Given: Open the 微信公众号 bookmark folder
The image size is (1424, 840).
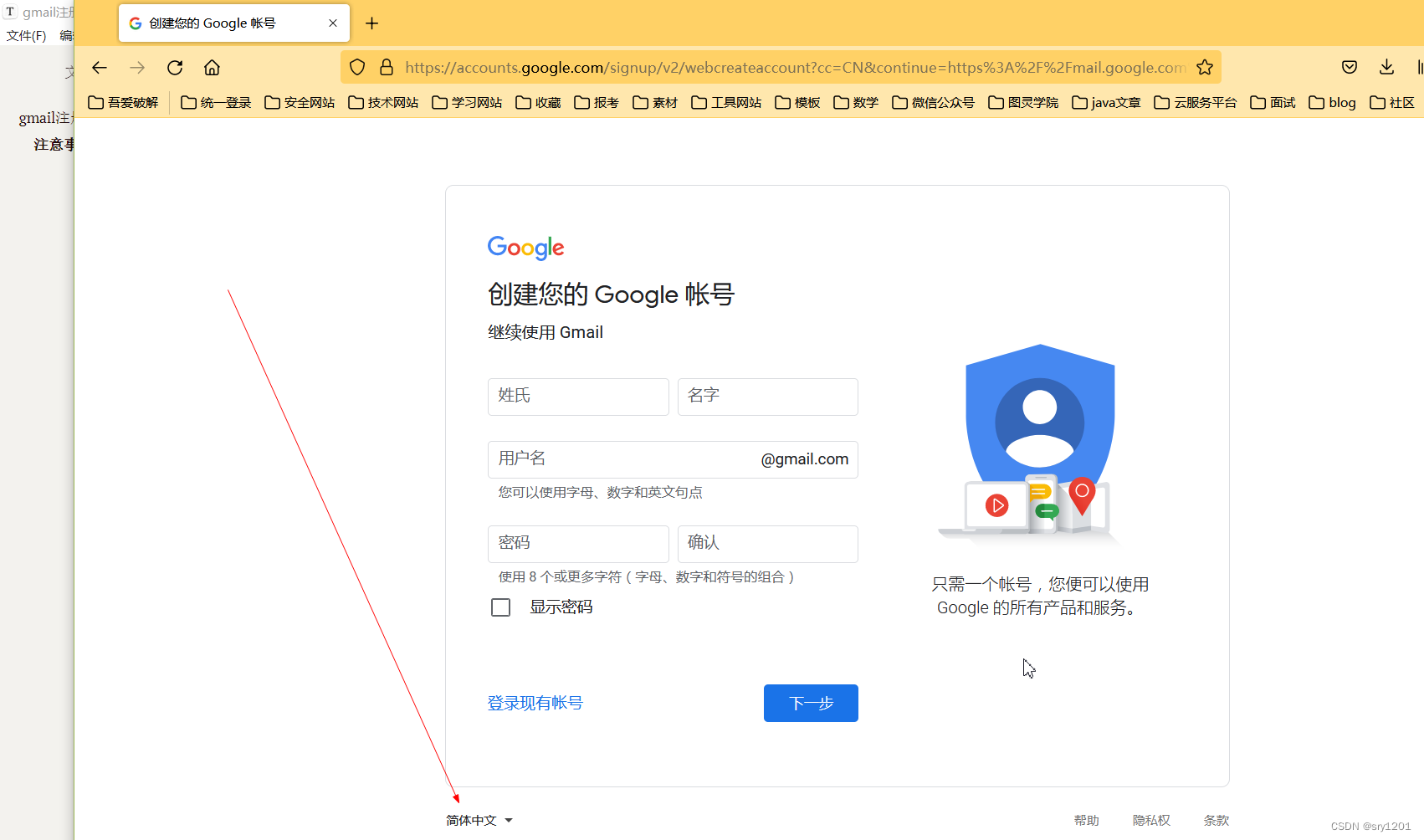Looking at the screenshot, I should 934,102.
